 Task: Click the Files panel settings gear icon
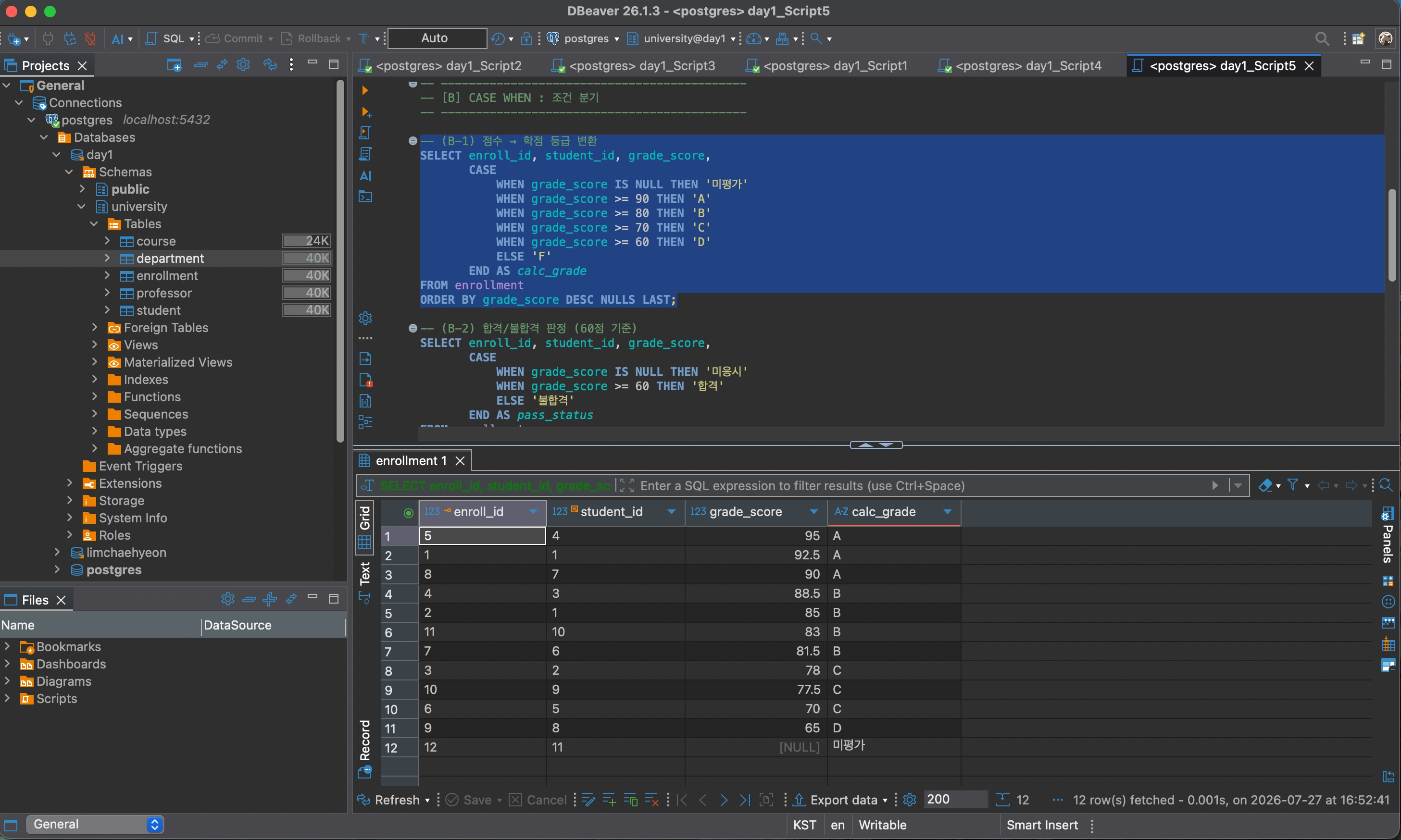(x=227, y=599)
